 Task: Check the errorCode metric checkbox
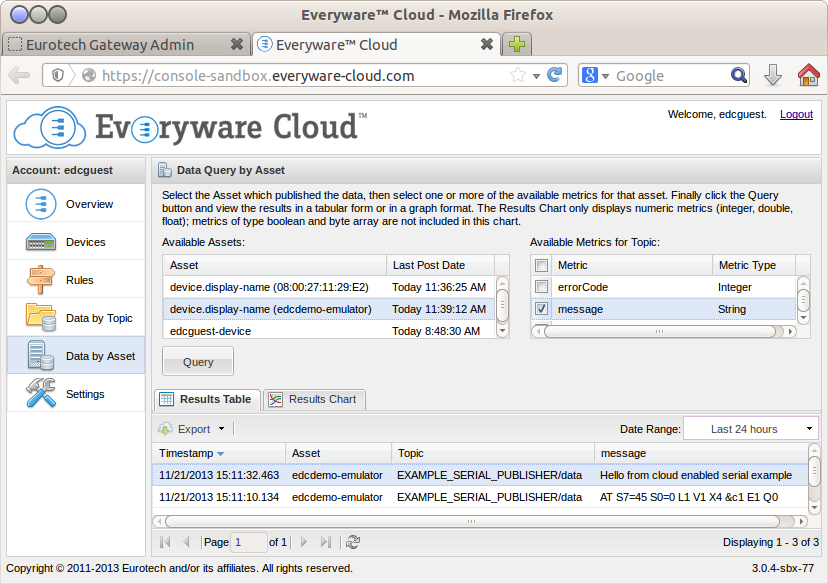click(x=541, y=287)
